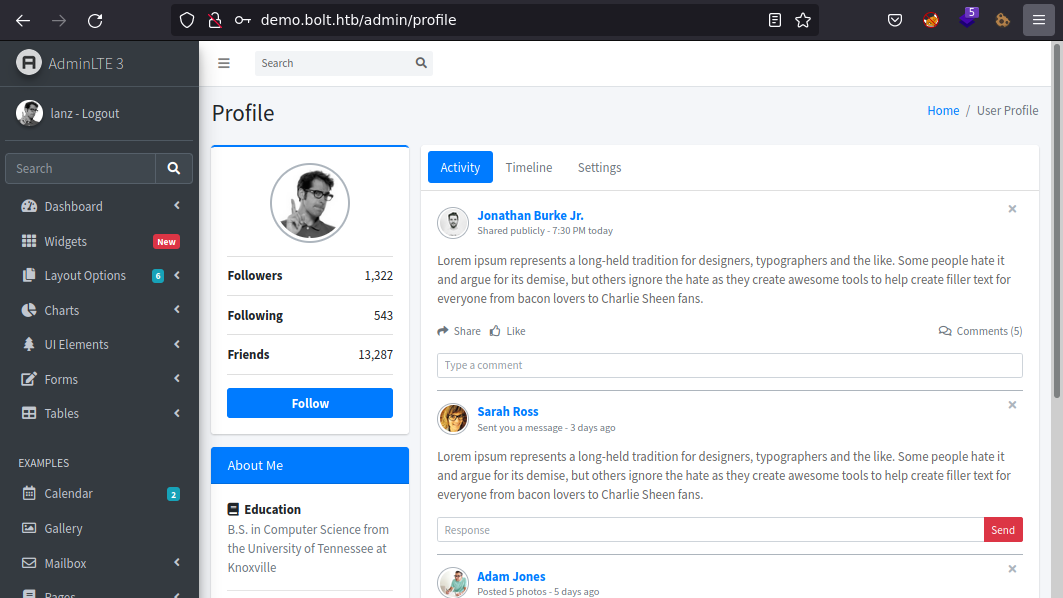Focus the top navbar Search field
The height and width of the screenshot is (598, 1063).
click(x=333, y=63)
